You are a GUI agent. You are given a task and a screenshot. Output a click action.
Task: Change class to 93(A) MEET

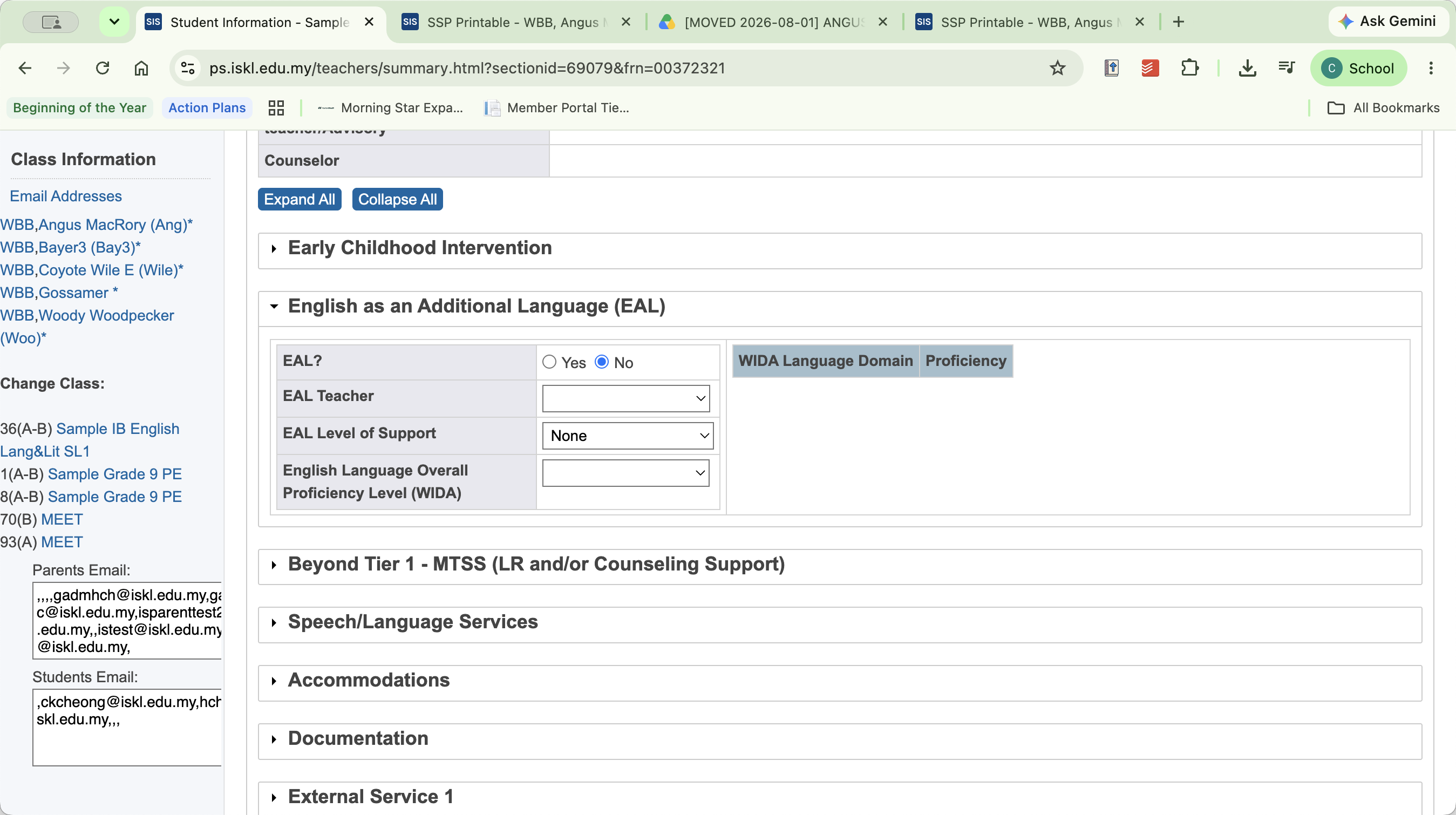coord(62,542)
